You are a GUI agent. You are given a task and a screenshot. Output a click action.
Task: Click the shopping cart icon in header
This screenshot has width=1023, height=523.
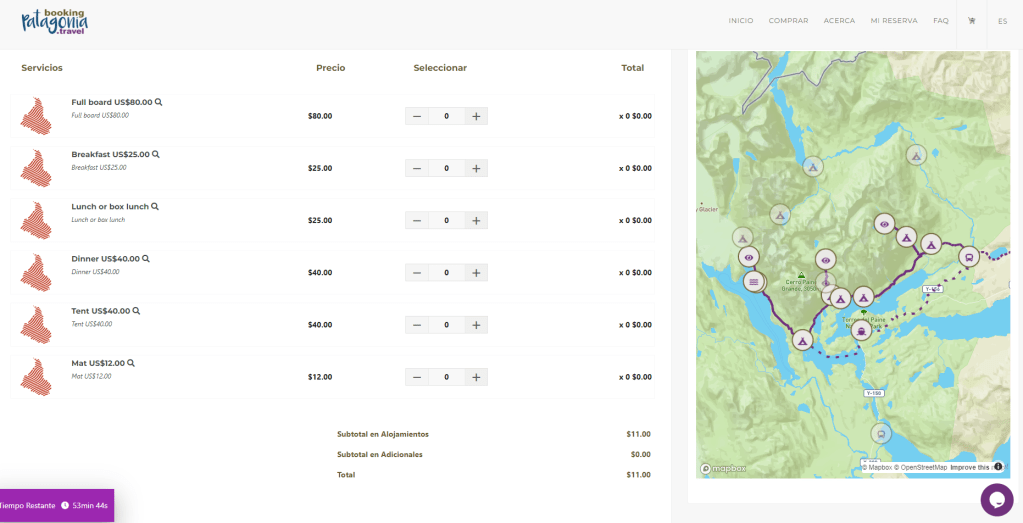coord(971,21)
